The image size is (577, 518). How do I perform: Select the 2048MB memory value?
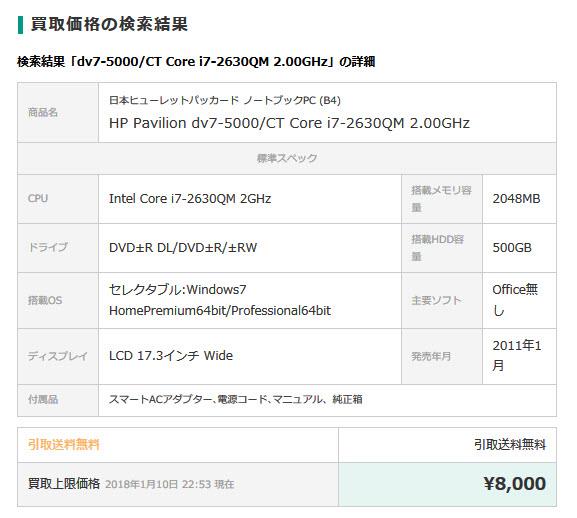point(516,199)
